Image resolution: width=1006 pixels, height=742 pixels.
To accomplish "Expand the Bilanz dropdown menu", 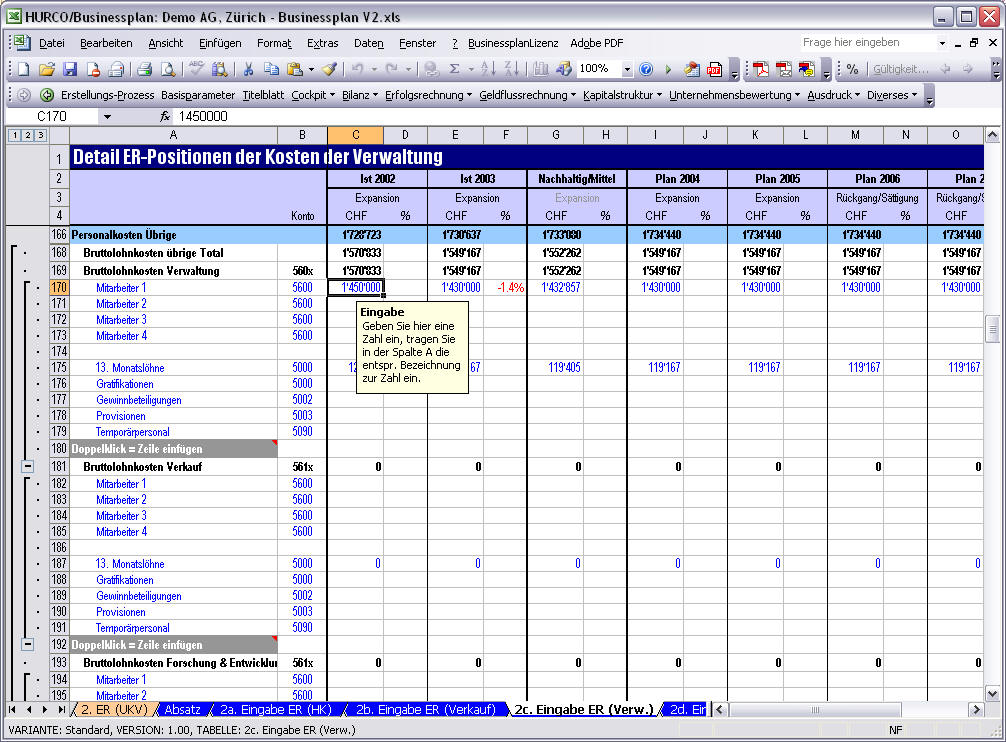I will point(359,95).
